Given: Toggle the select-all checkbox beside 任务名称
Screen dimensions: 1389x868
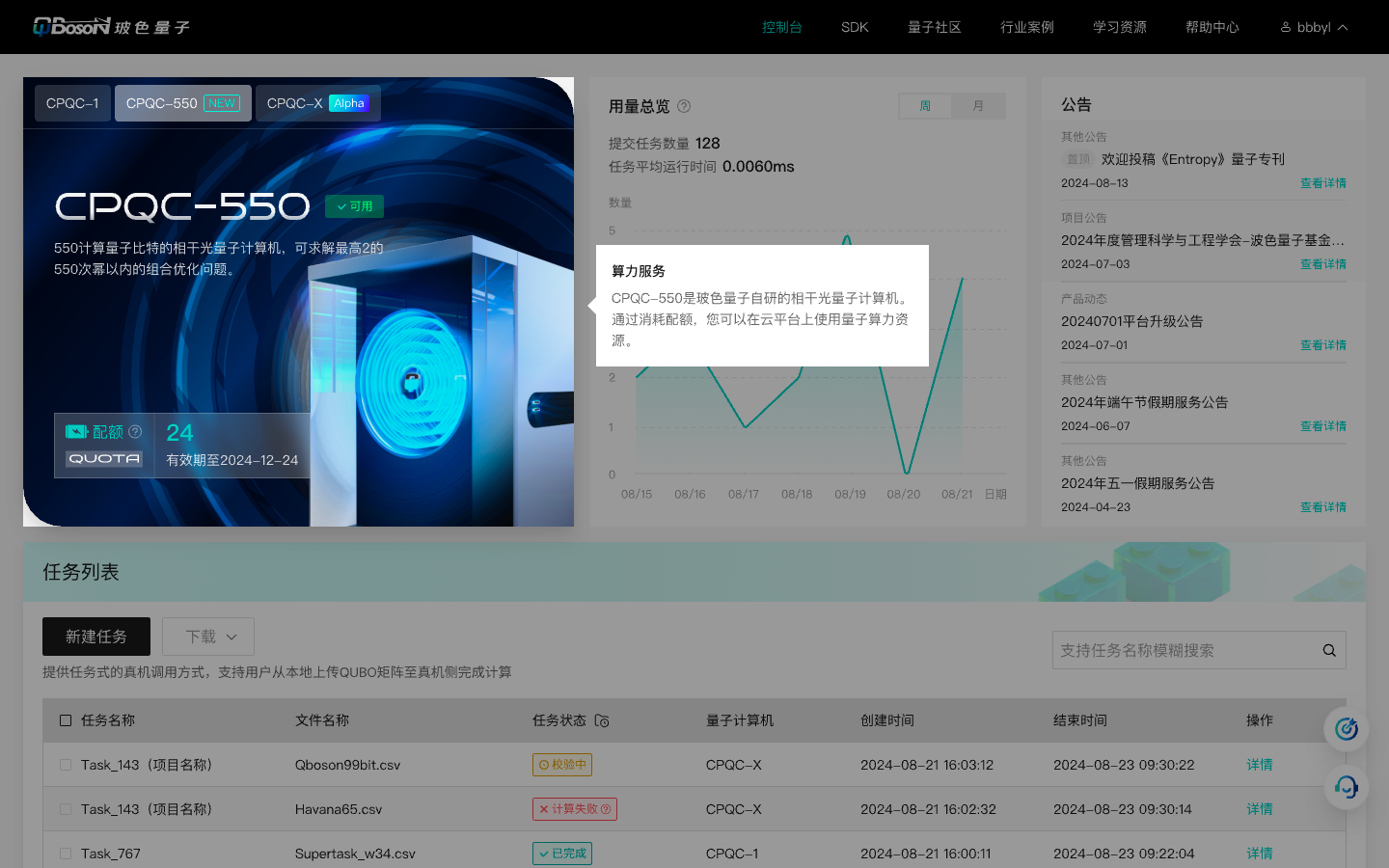Looking at the screenshot, I should tap(66, 720).
